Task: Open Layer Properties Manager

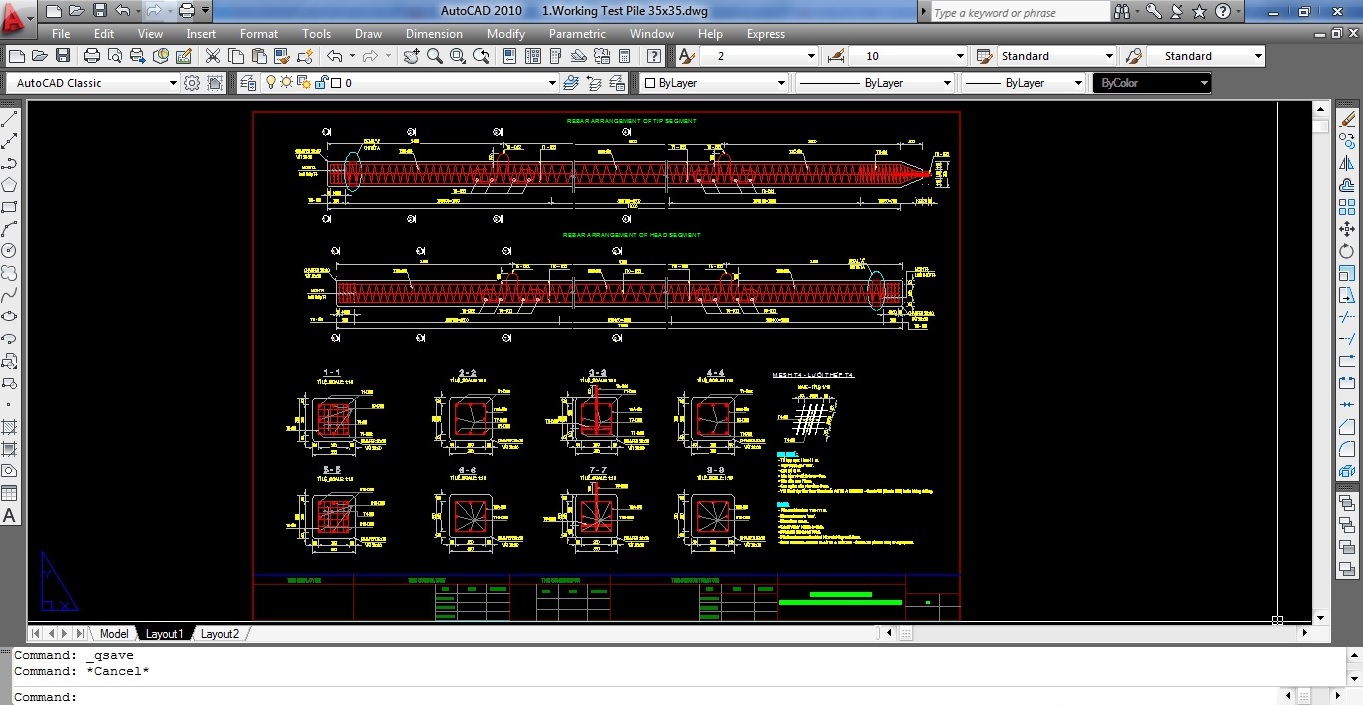Action: pos(247,83)
